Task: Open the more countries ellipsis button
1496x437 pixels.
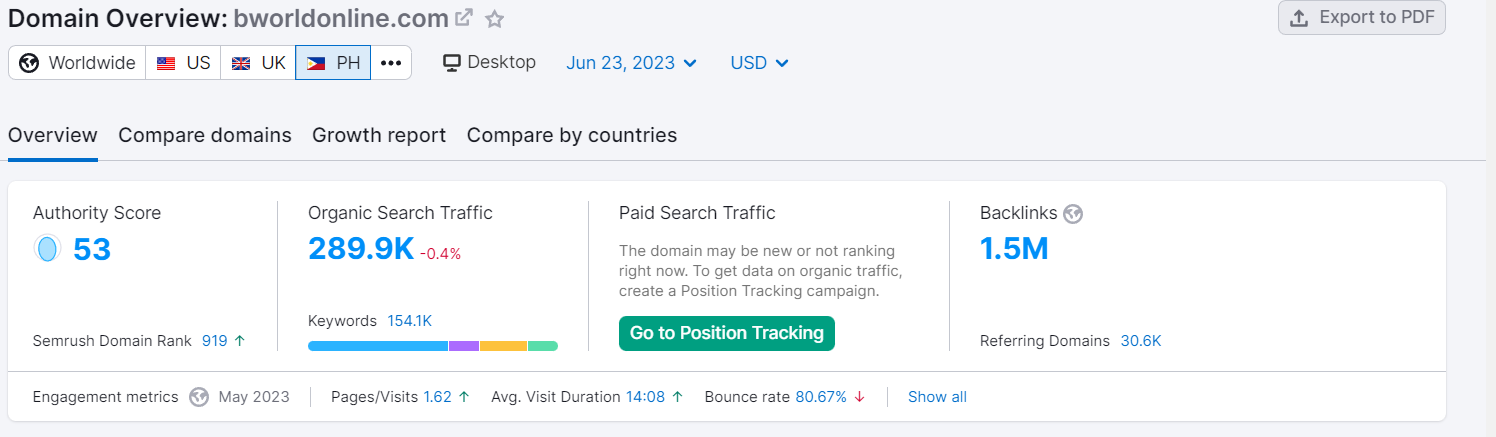Action: tap(391, 63)
